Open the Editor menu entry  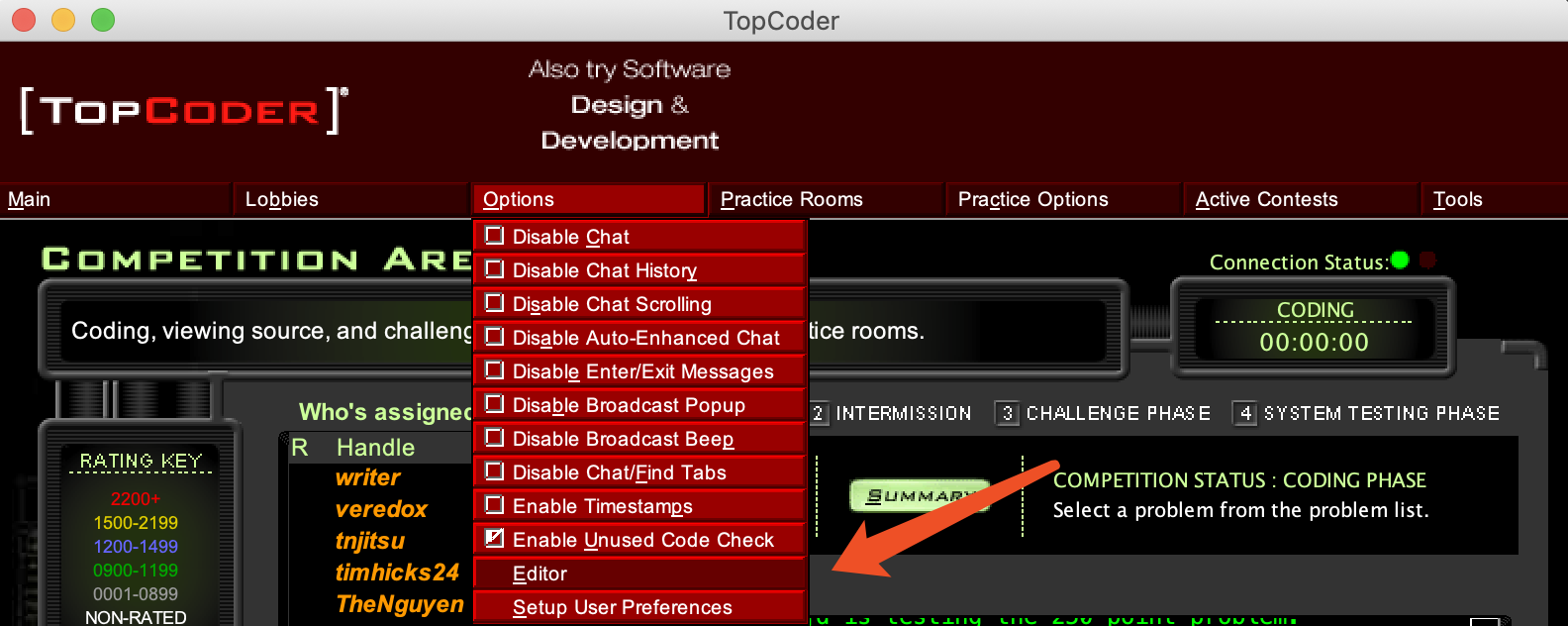640,574
